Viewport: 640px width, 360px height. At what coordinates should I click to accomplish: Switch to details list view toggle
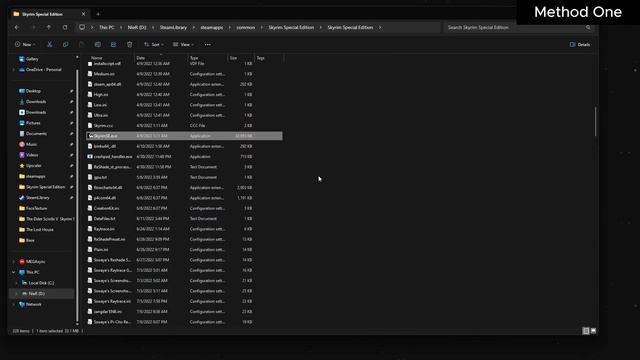pos(586,331)
